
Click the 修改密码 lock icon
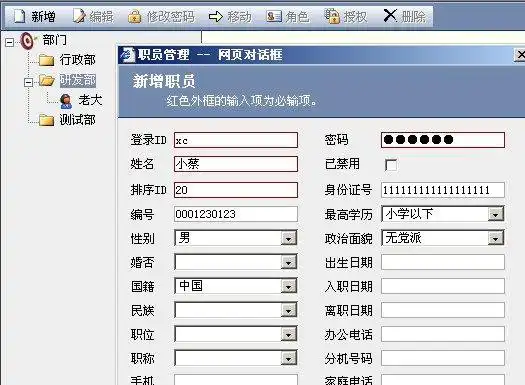click(x=135, y=16)
